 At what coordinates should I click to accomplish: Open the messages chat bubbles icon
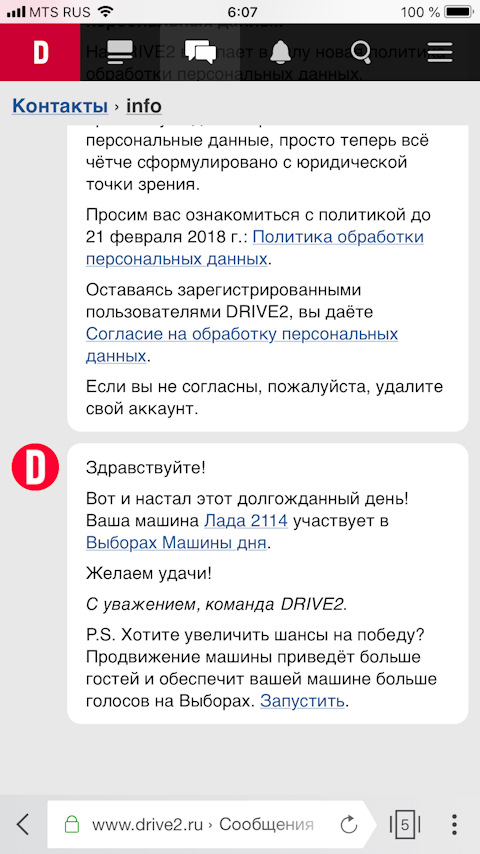click(200, 53)
